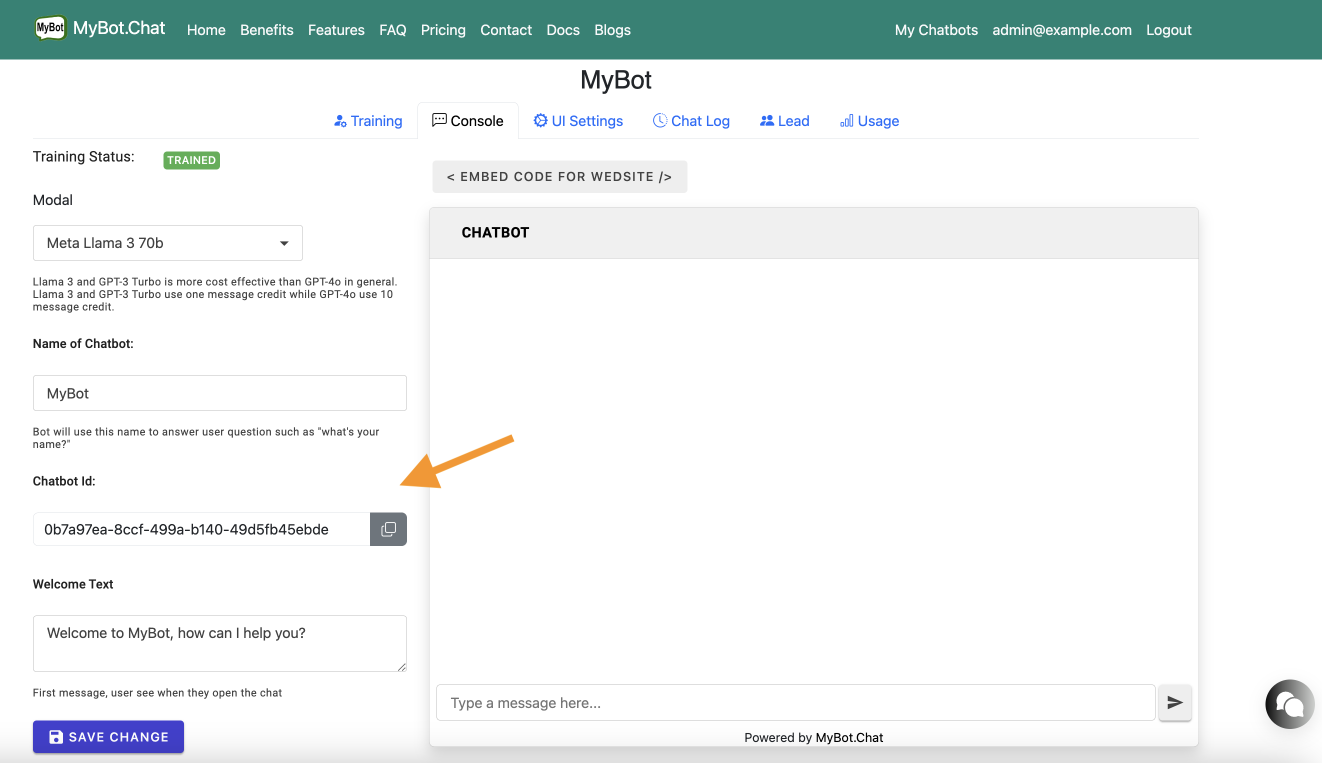Screen dimensions: 1322x763
Task: View the Usage tab
Action: pos(869,121)
